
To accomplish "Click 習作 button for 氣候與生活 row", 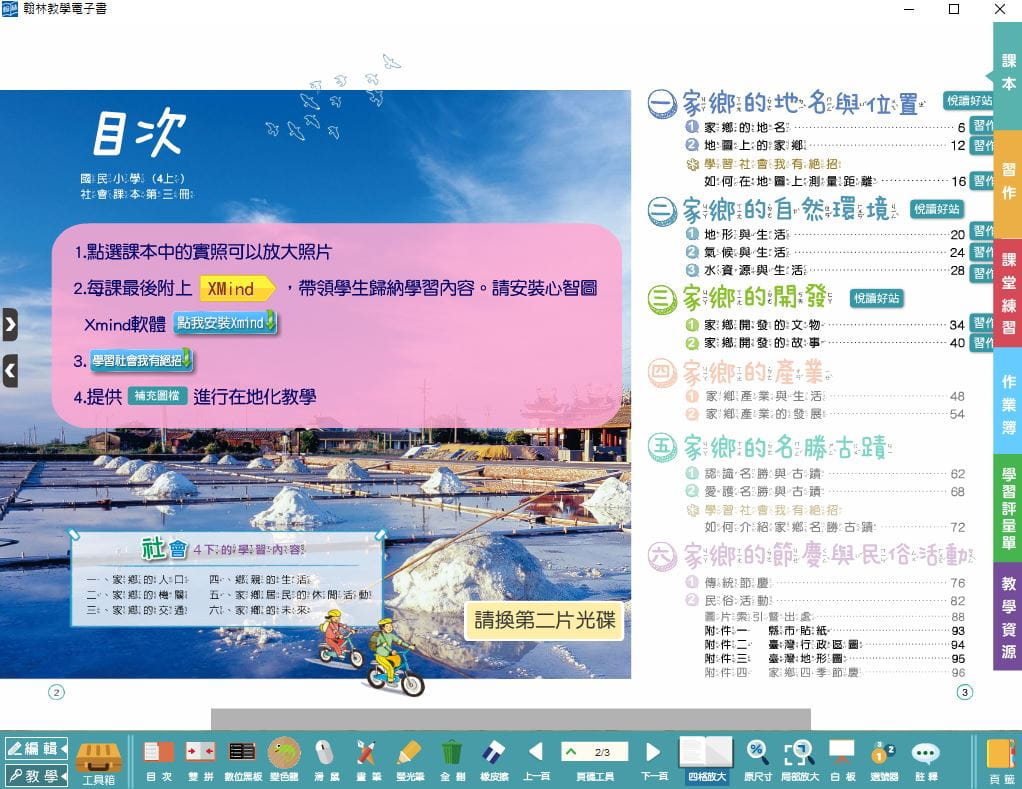I will tap(982, 251).
